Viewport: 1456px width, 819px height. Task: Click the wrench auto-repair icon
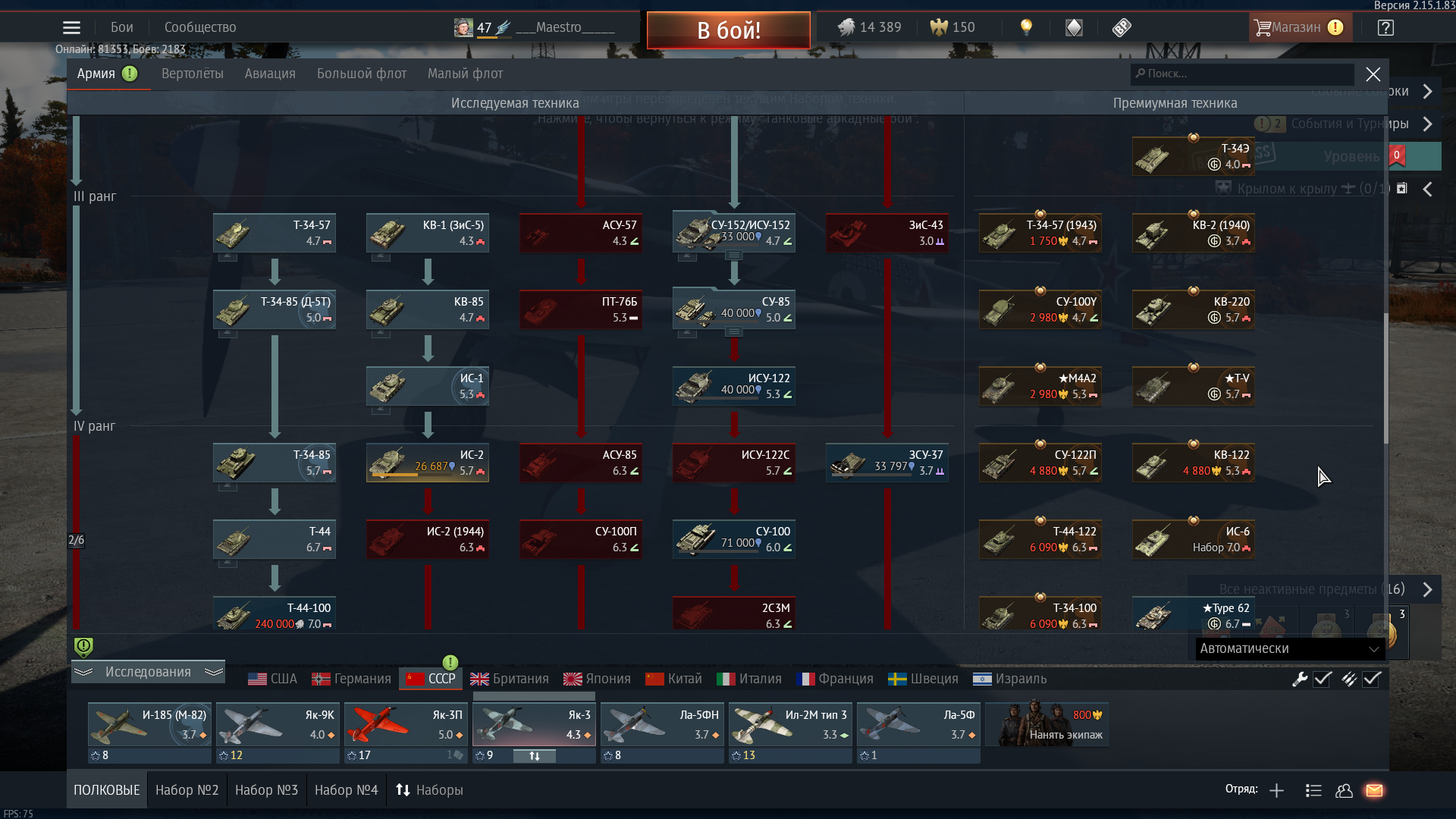tap(1300, 679)
